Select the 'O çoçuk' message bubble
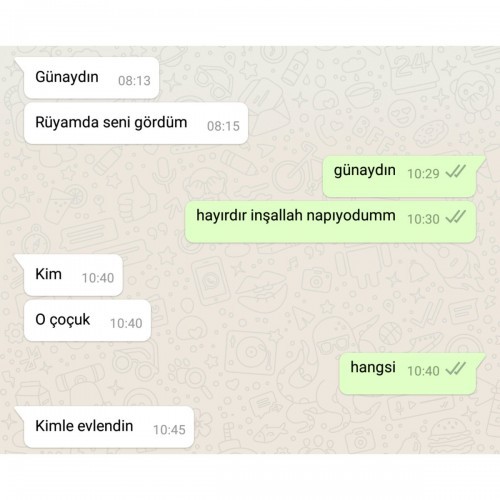The height and width of the screenshot is (500, 500). (87, 320)
